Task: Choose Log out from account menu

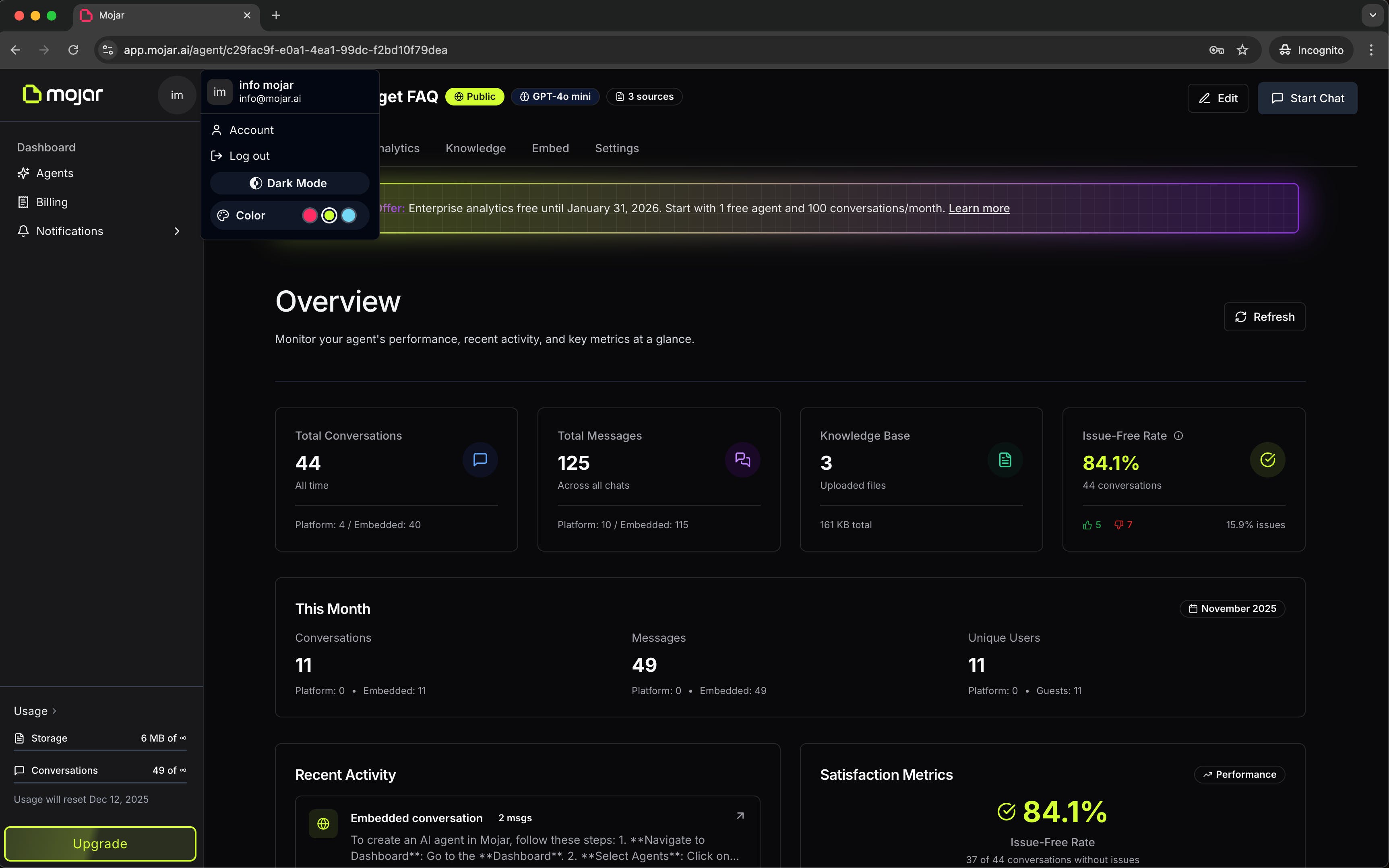Action: pyautogui.click(x=249, y=156)
